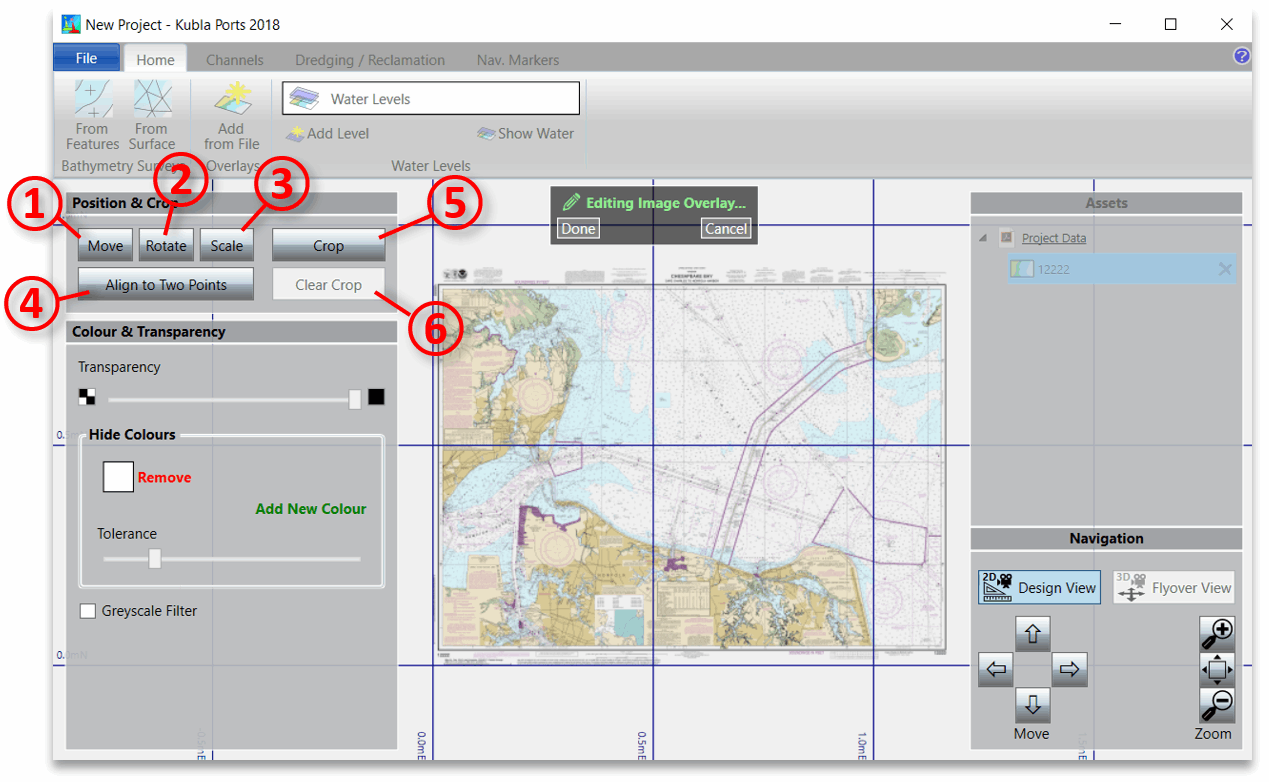This screenshot has width=1269, height=782.
Task: Pan the view down with arrow
Action: pyautogui.click(x=1033, y=706)
